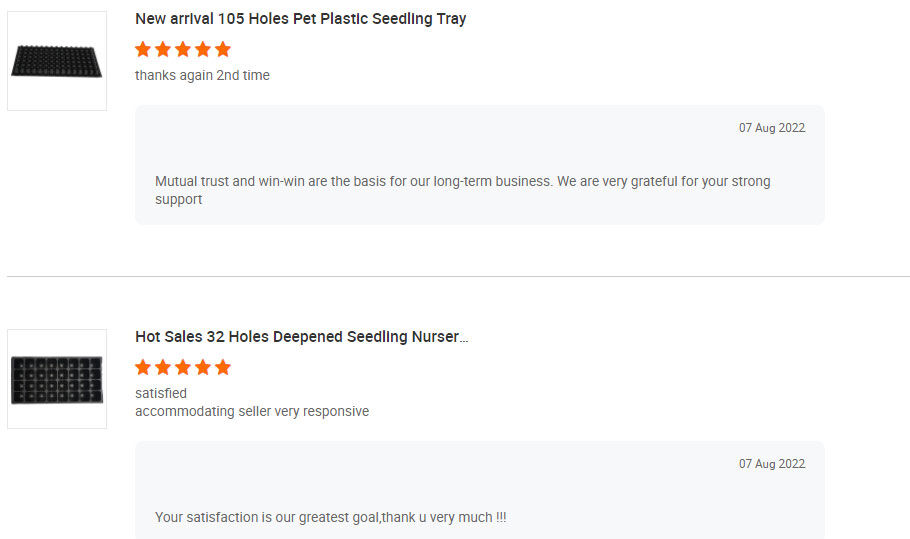Click "Your satisfaction is our greatest goal" reply
910x539 pixels.
pyautogui.click(x=330, y=517)
